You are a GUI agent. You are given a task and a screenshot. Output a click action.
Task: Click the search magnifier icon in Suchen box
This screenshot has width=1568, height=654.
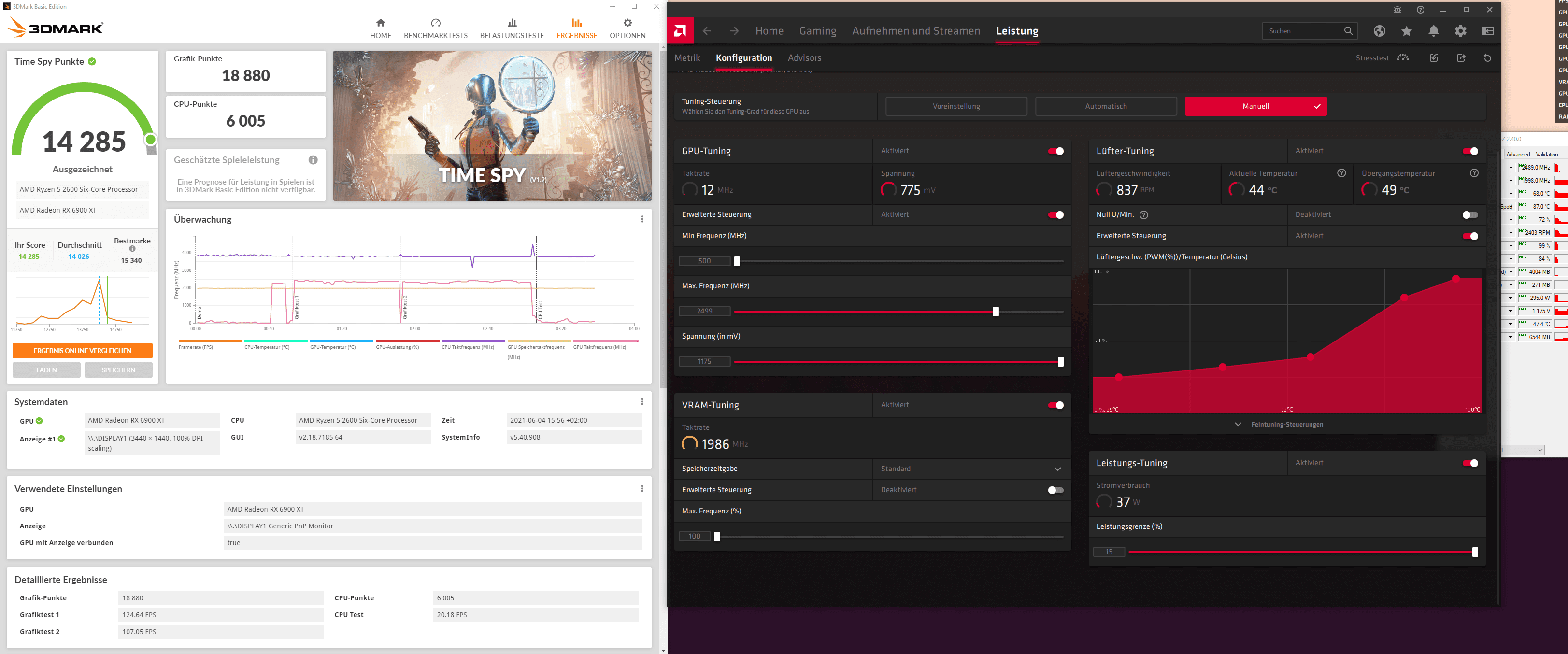point(1348,31)
